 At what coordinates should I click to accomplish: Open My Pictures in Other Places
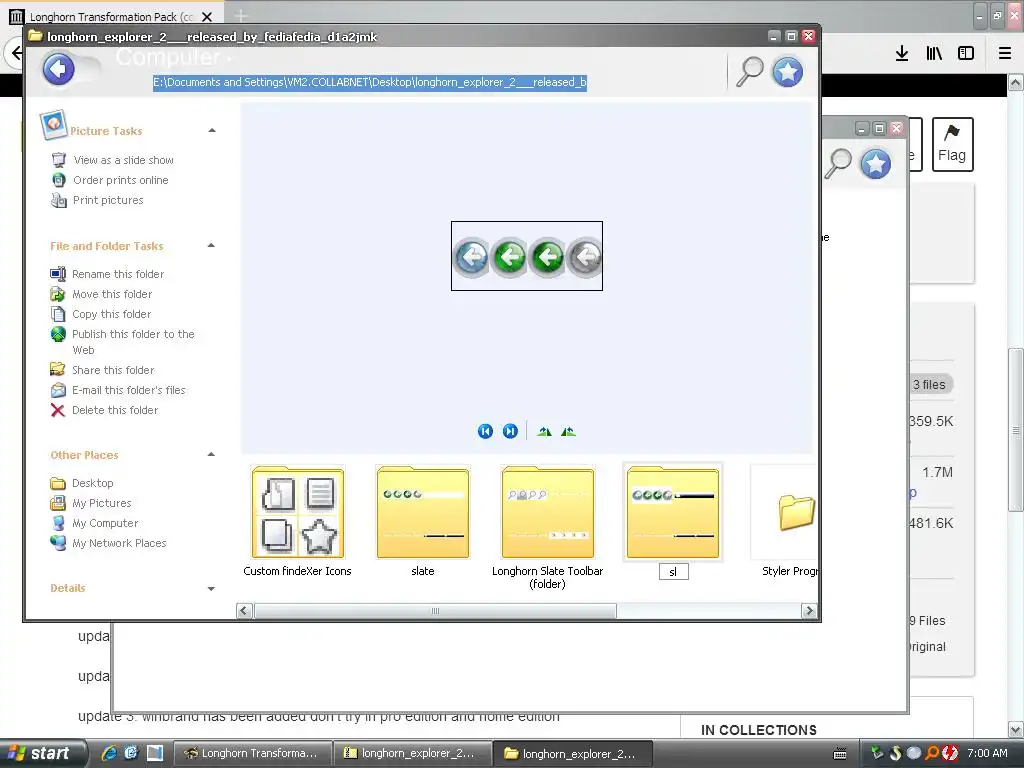pyautogui.click(x=102, y=504)
